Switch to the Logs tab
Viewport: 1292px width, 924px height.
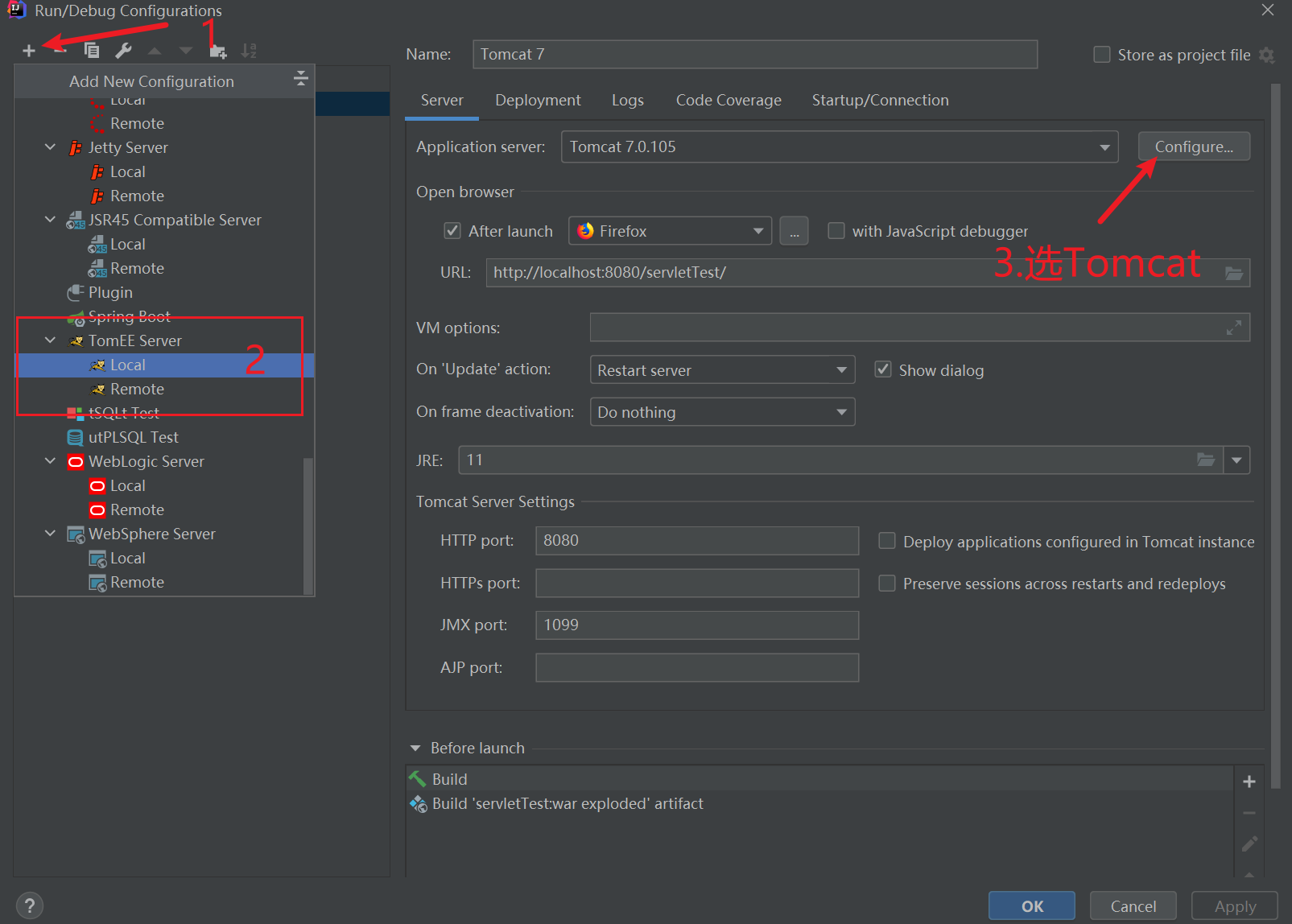(x=627, y=100)
